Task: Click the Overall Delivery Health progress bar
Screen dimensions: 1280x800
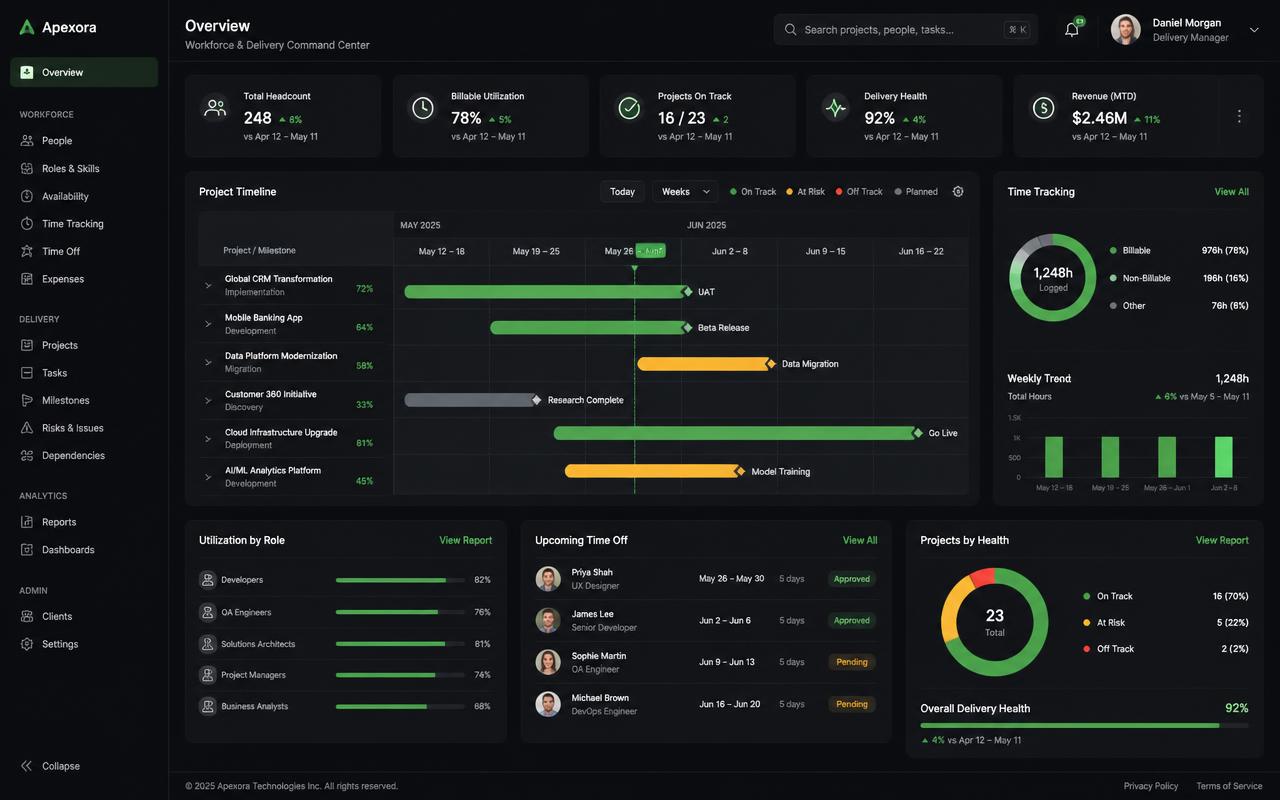Action: (1085, 725)
